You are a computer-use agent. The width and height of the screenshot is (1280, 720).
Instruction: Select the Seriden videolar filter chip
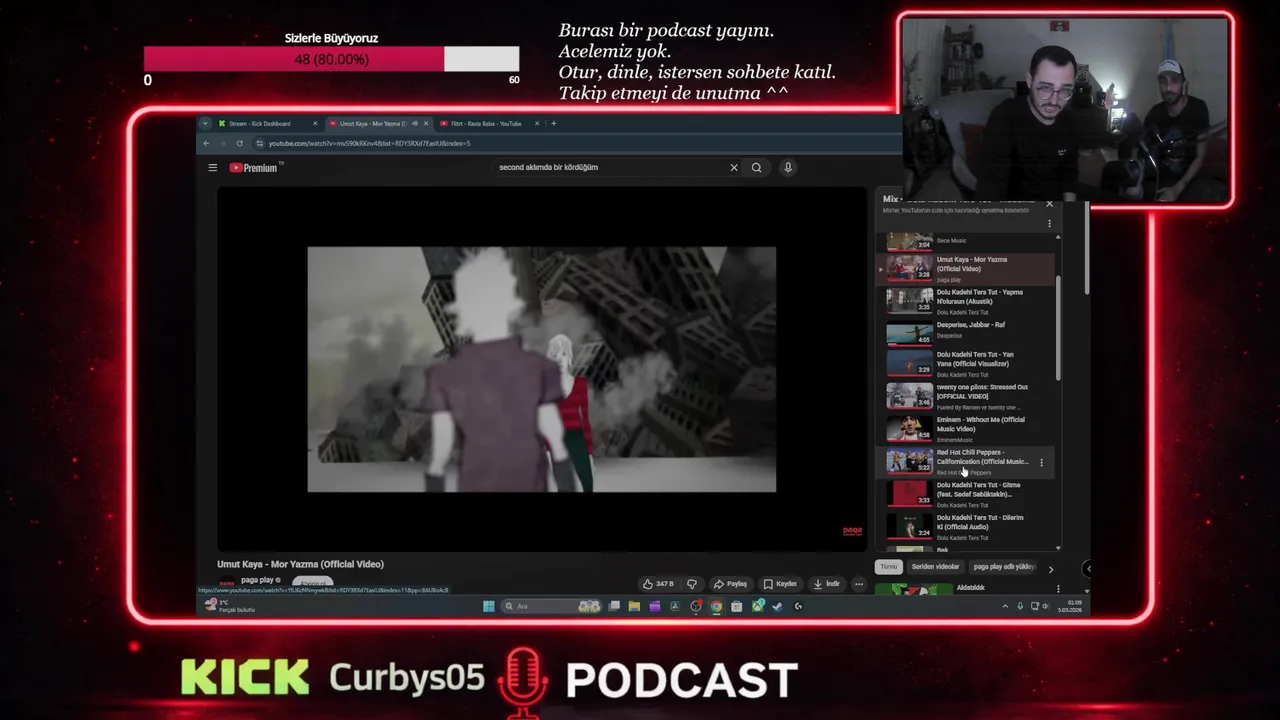[x=935, y=567]
